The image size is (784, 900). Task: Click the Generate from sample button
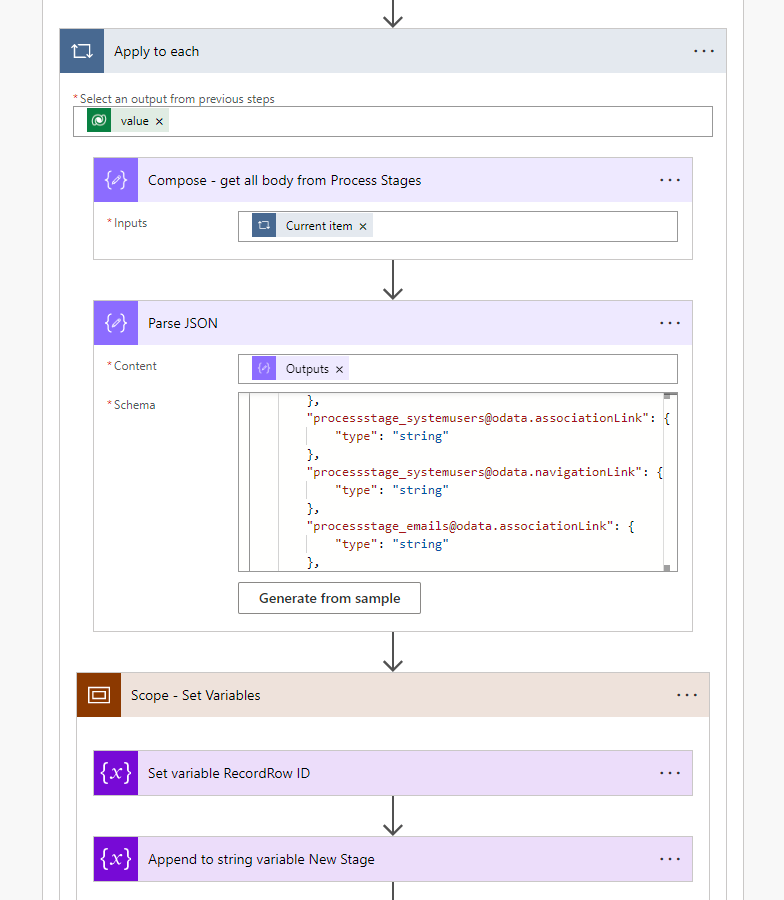coord(329,598)
